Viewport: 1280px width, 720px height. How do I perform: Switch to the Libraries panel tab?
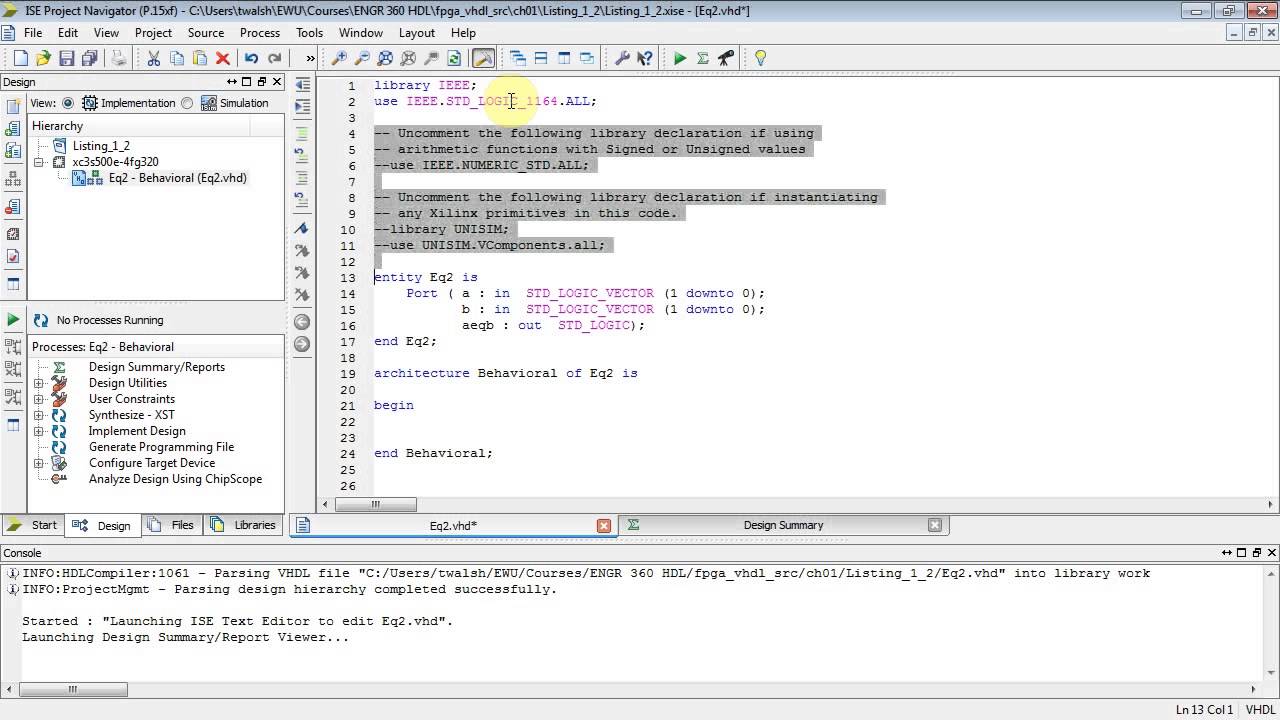coord(244,525)
